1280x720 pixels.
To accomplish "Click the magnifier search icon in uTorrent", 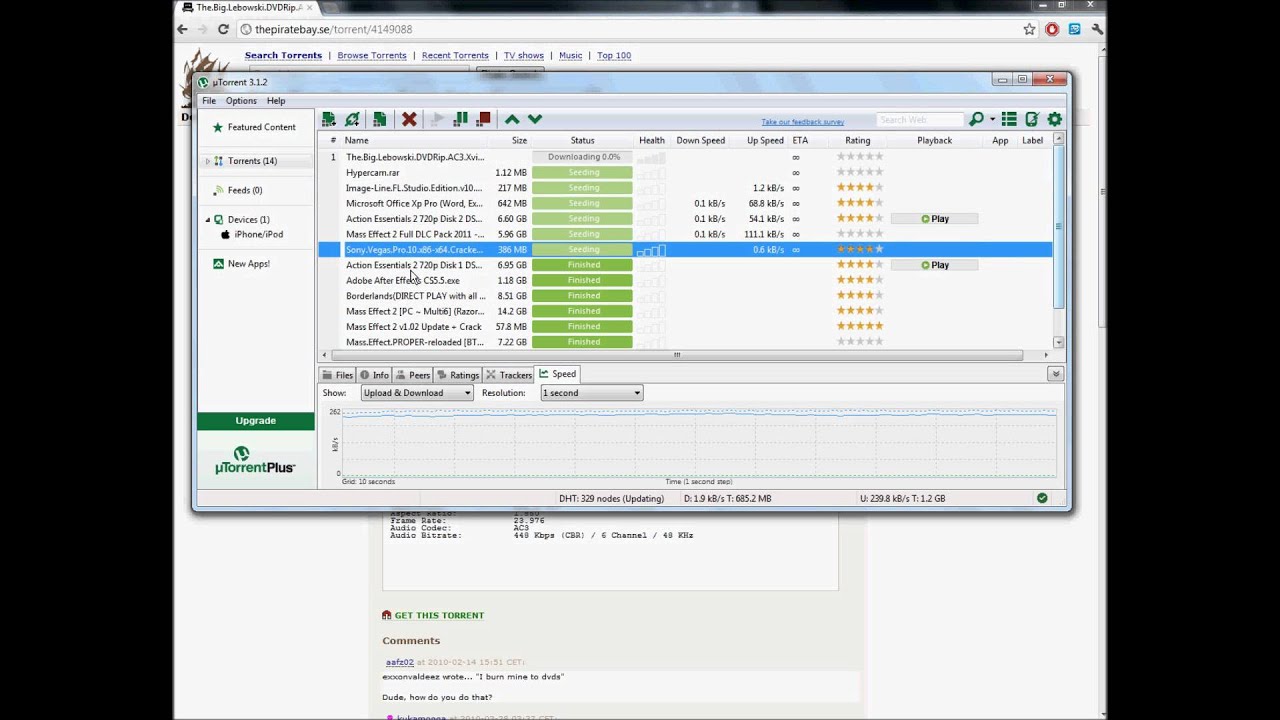I will 976,119.
